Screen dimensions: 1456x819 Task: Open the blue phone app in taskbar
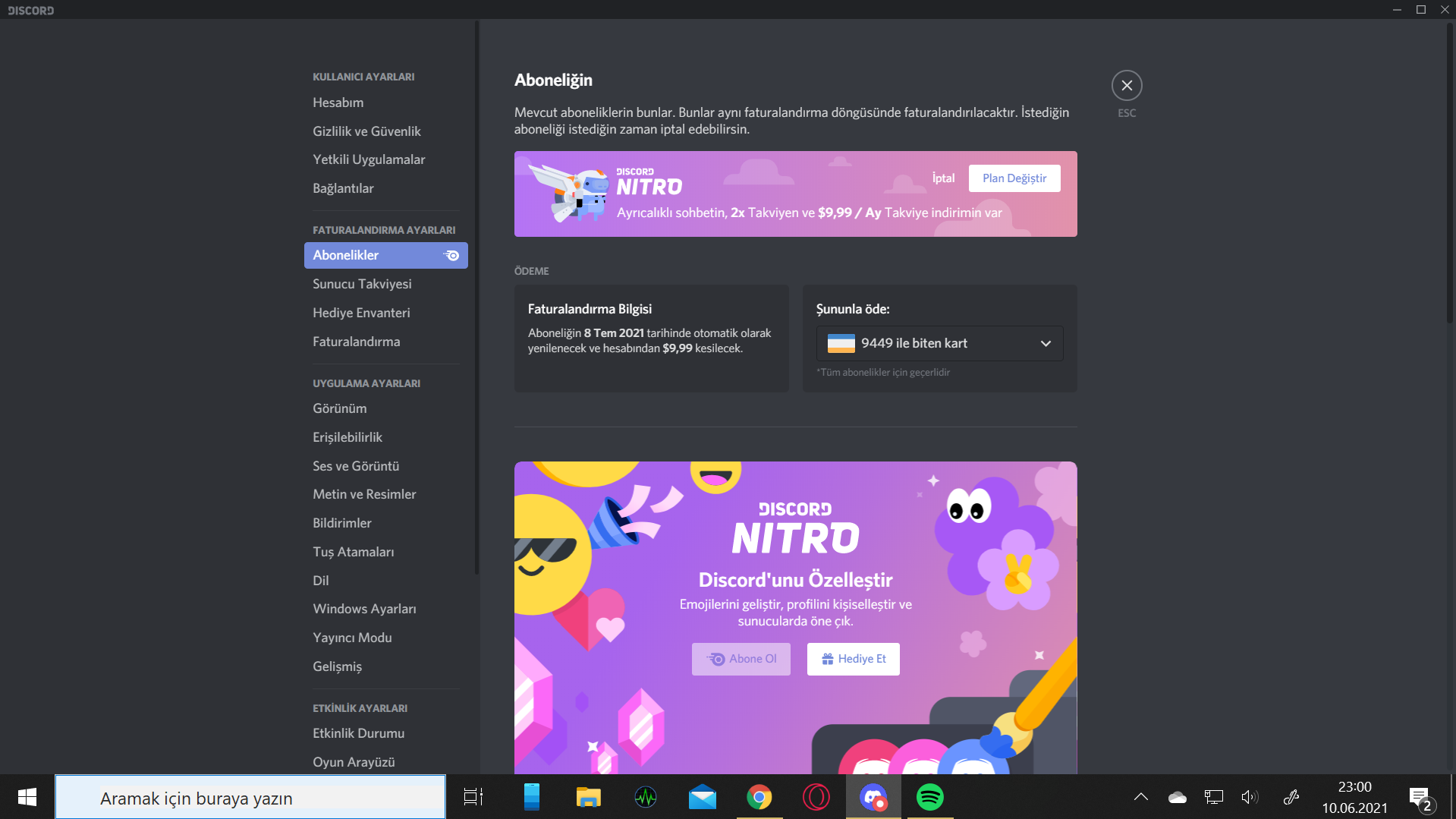tap(532, 797)
